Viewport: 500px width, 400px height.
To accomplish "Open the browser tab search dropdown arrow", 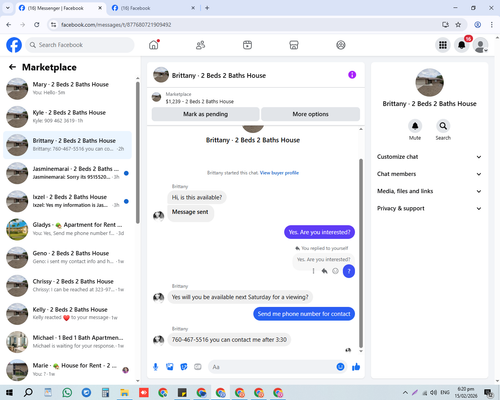I will click(8, 8).
